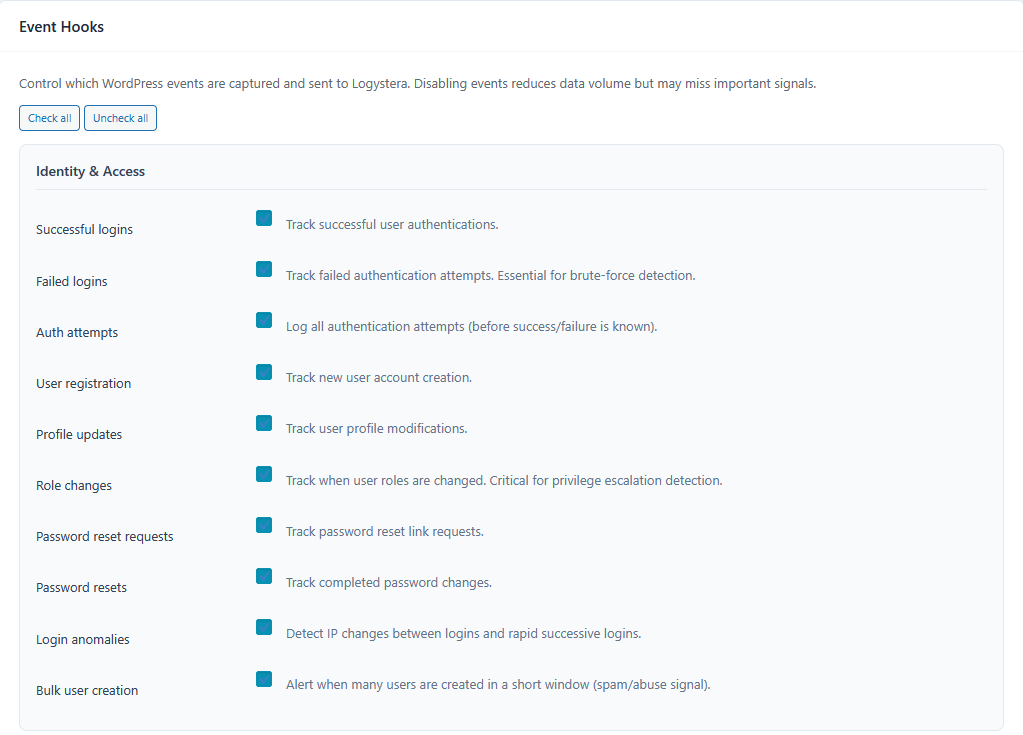Enable Profile updates tracking

[263, 422]
